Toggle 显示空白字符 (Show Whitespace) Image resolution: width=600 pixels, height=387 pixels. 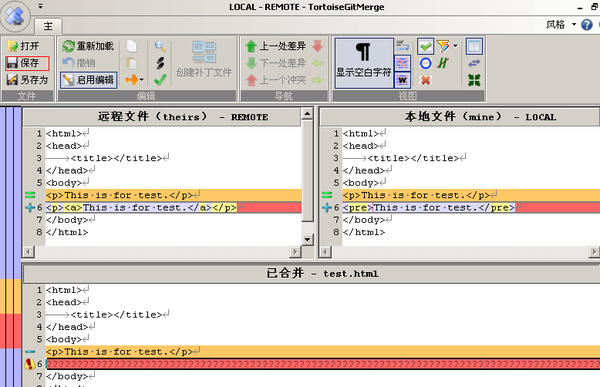pos(364,63)
